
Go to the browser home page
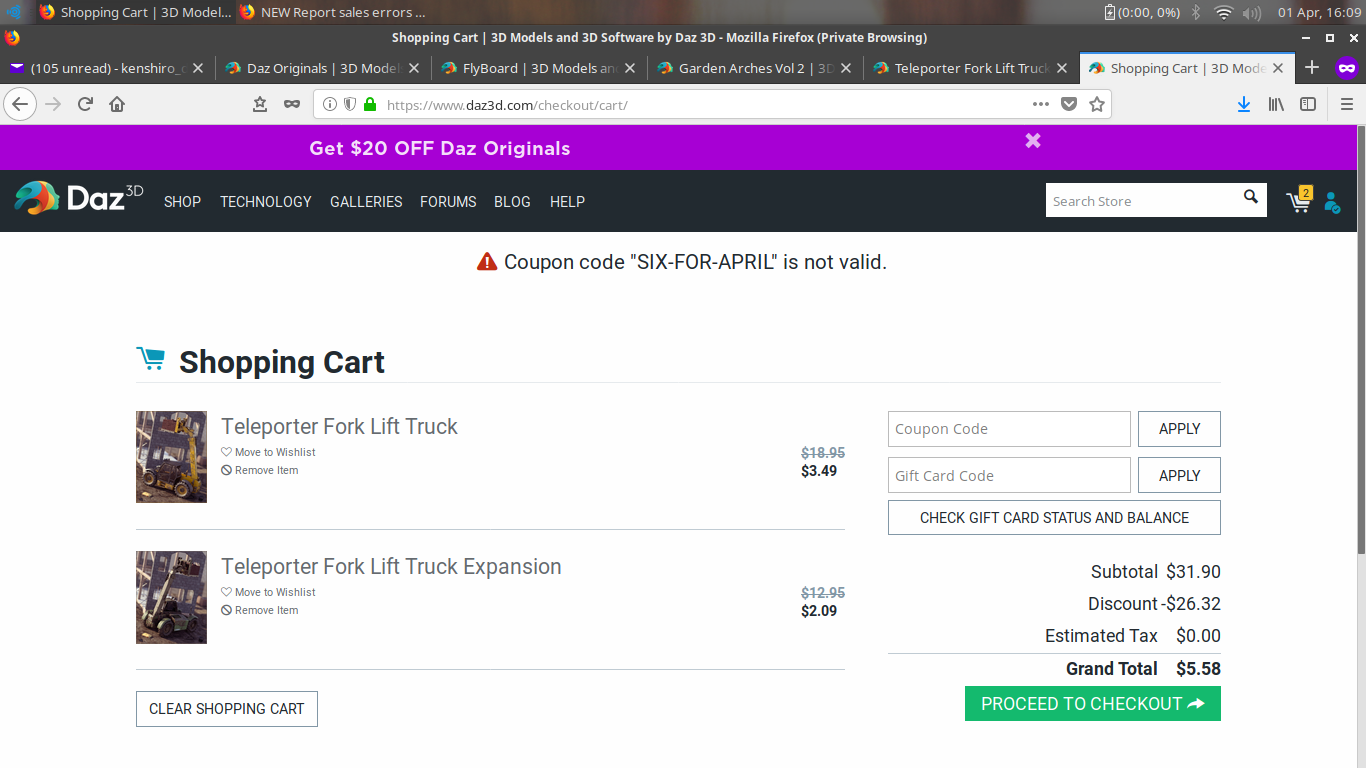pyautogui.click(x=117, y=104)
